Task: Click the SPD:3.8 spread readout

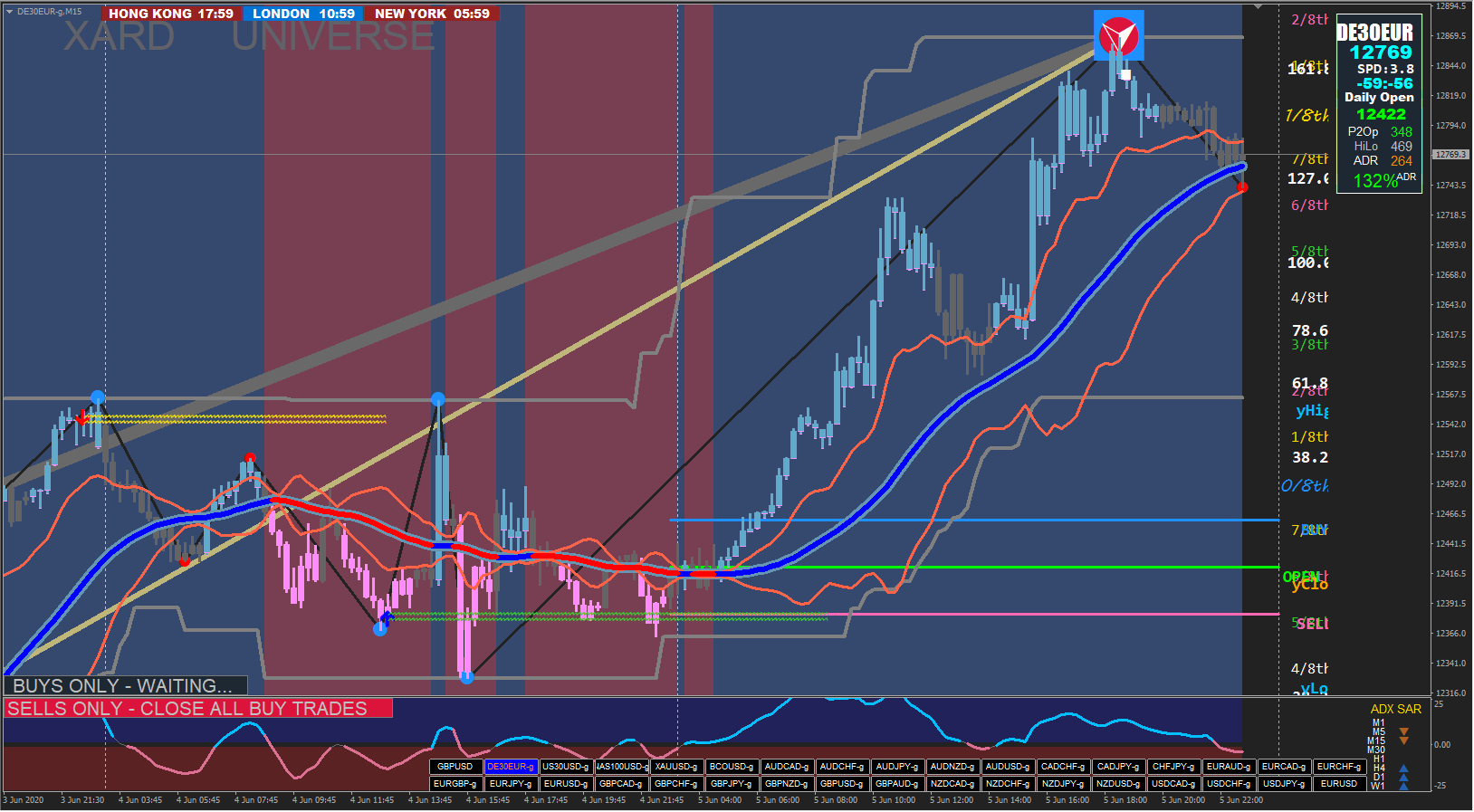Action: pyautogui.click(x=1385, y=69)
